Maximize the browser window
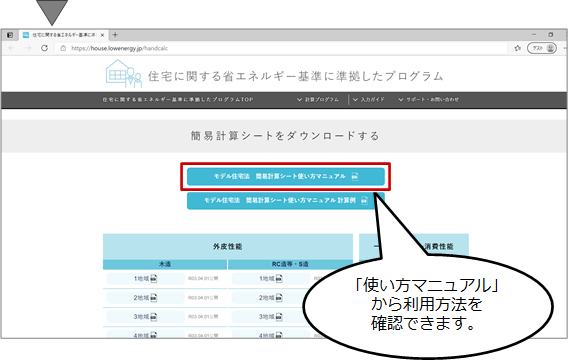 click(551, 34)
